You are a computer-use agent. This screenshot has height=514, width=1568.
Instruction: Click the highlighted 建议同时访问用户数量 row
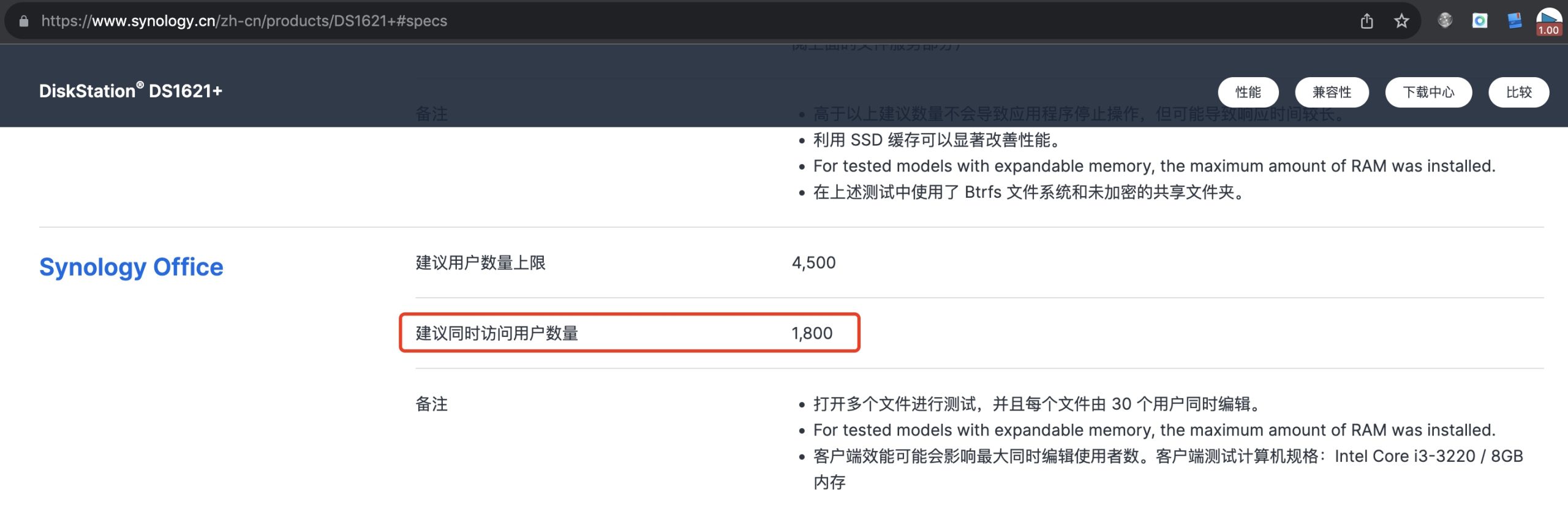629,333
